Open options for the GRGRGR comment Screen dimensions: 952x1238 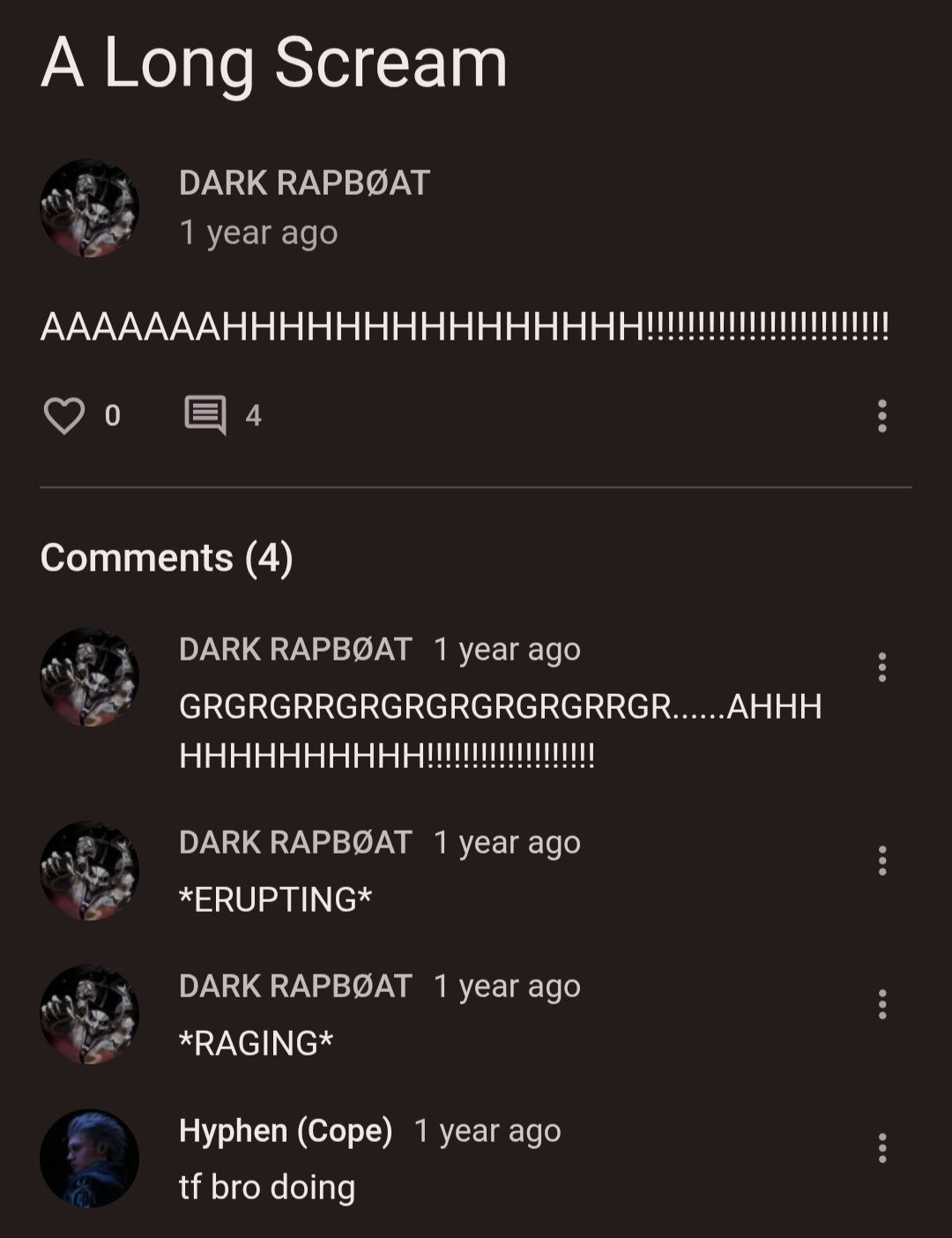click(x=881, y=667)
